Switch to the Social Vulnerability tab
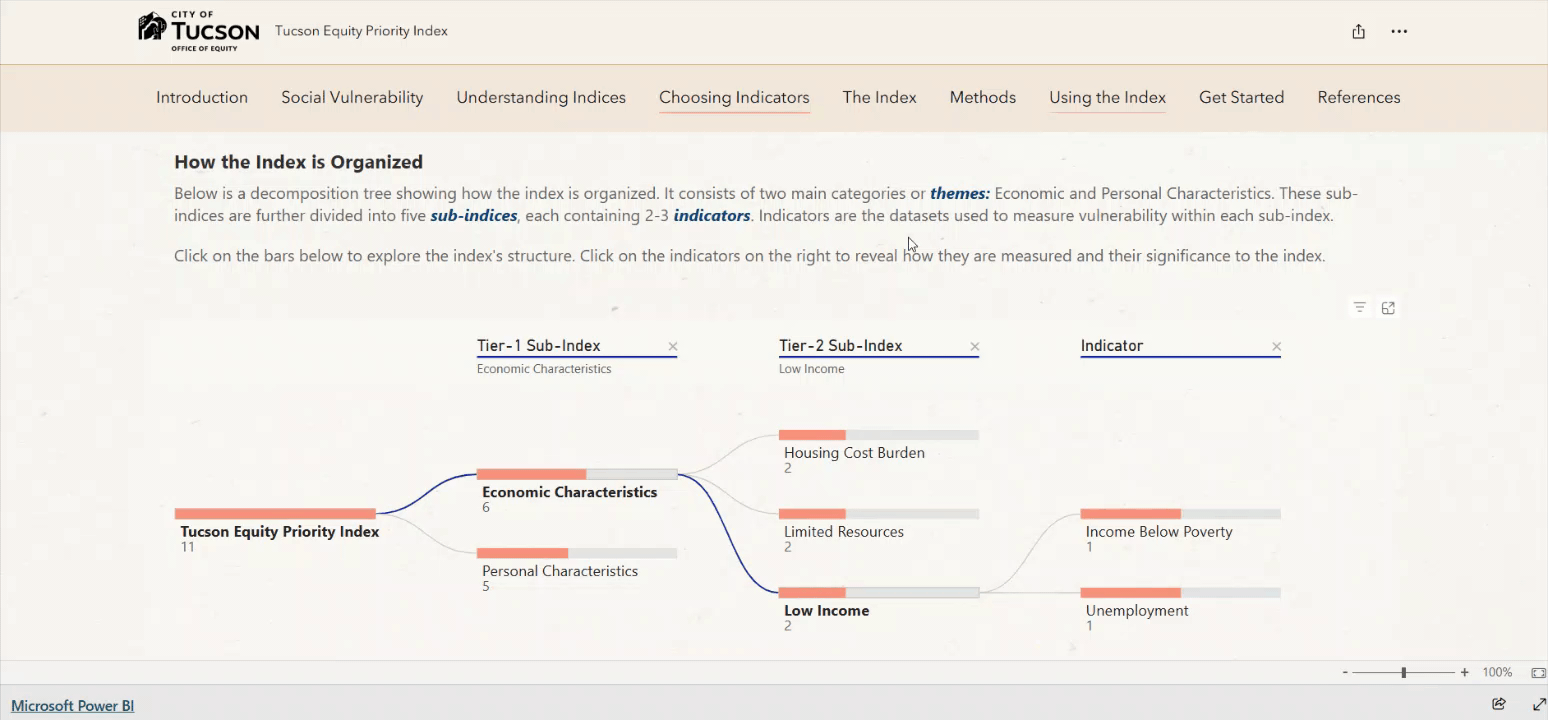The image size is (1548, 720). pos(352,97)
